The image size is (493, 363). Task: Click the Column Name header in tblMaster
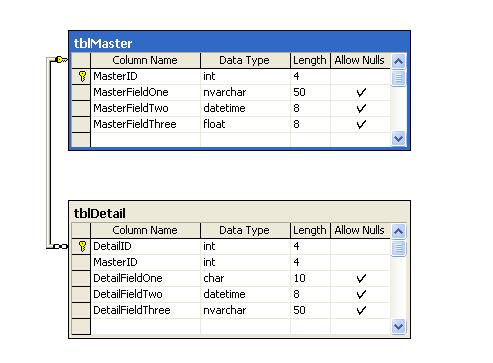tap(145, 60)
